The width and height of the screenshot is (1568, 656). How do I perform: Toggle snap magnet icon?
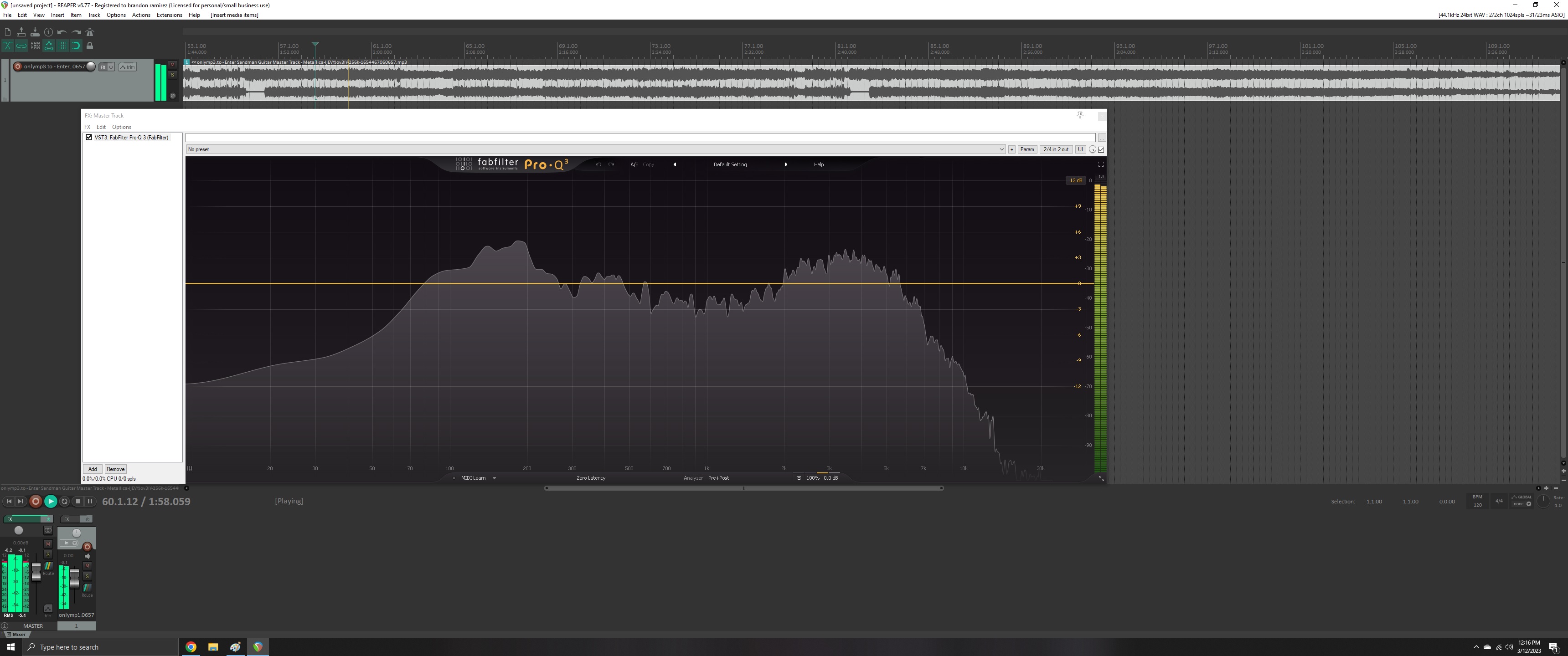(x=76, y=46)
